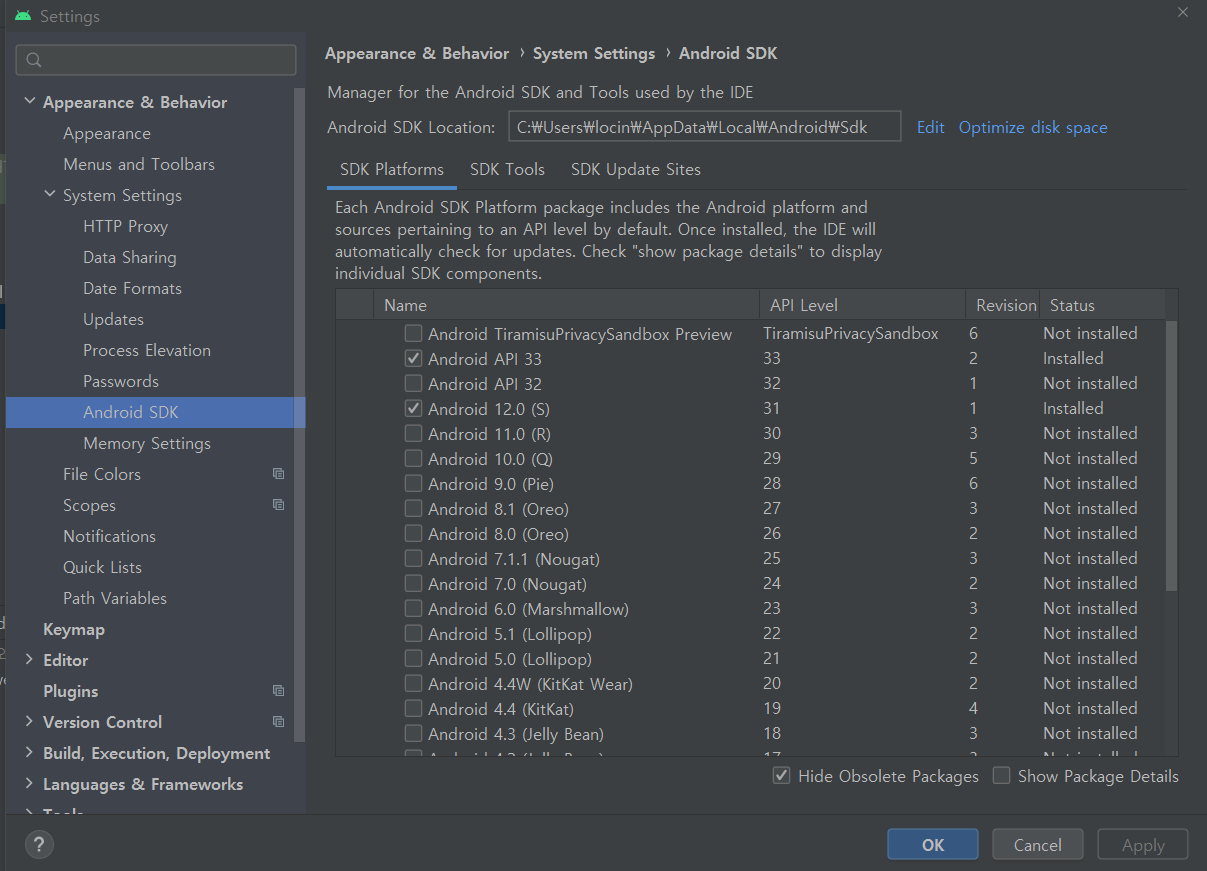
Task: Collapse Appearance & Behavior tree node
Action: pos(30,102)
